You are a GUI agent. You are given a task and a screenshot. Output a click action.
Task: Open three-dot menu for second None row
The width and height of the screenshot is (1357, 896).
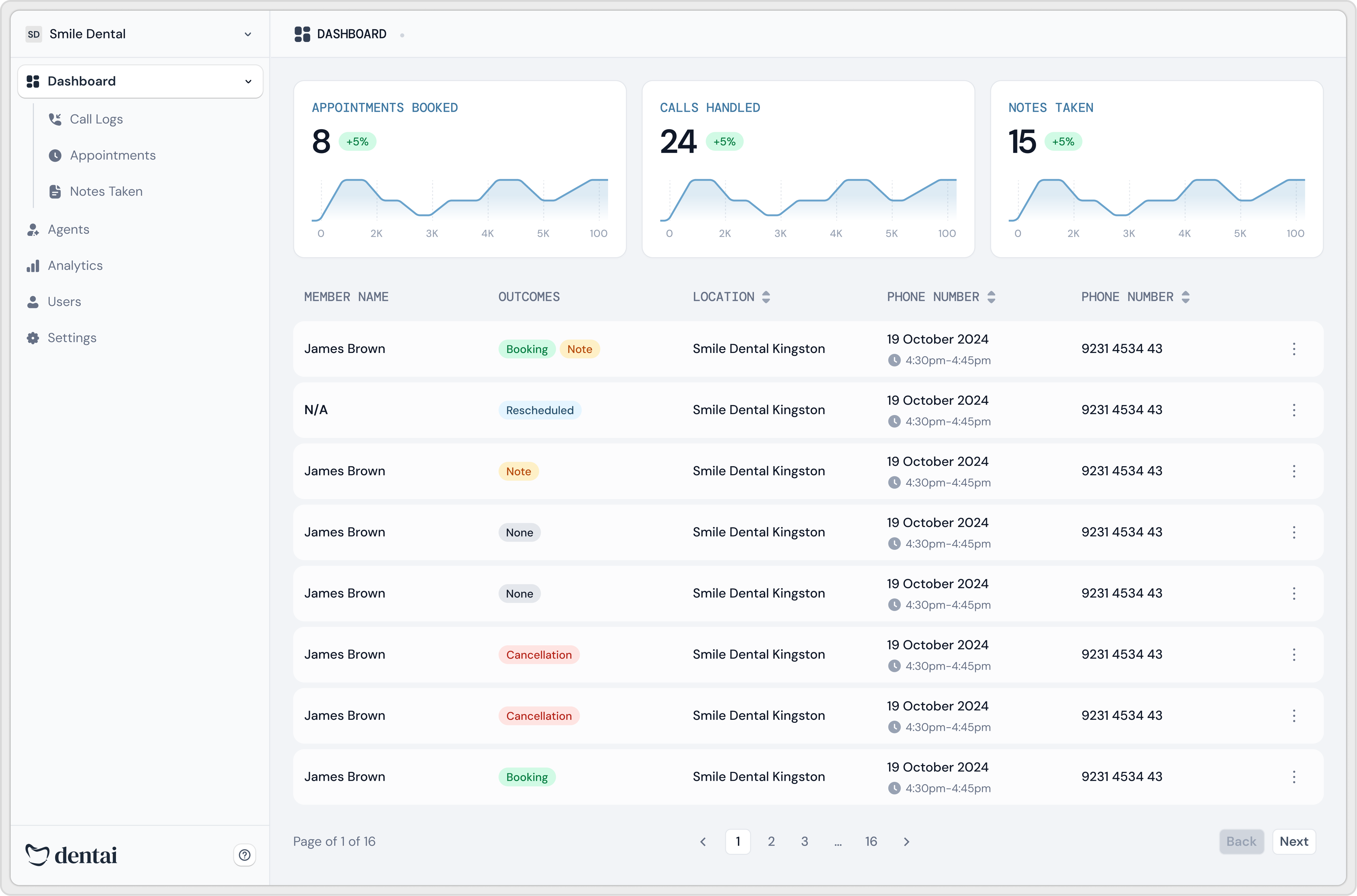click(x=1294, y=594)
